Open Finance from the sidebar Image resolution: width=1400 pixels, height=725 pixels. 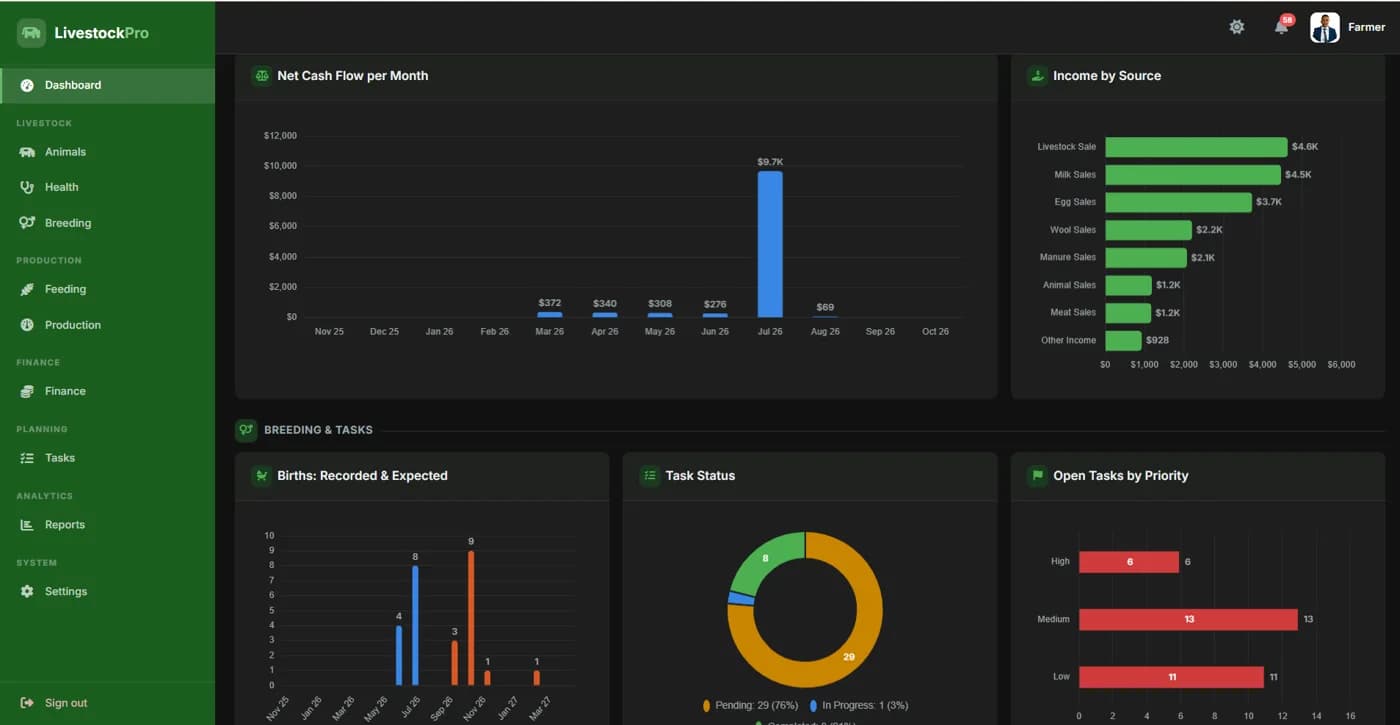point(107,391)
